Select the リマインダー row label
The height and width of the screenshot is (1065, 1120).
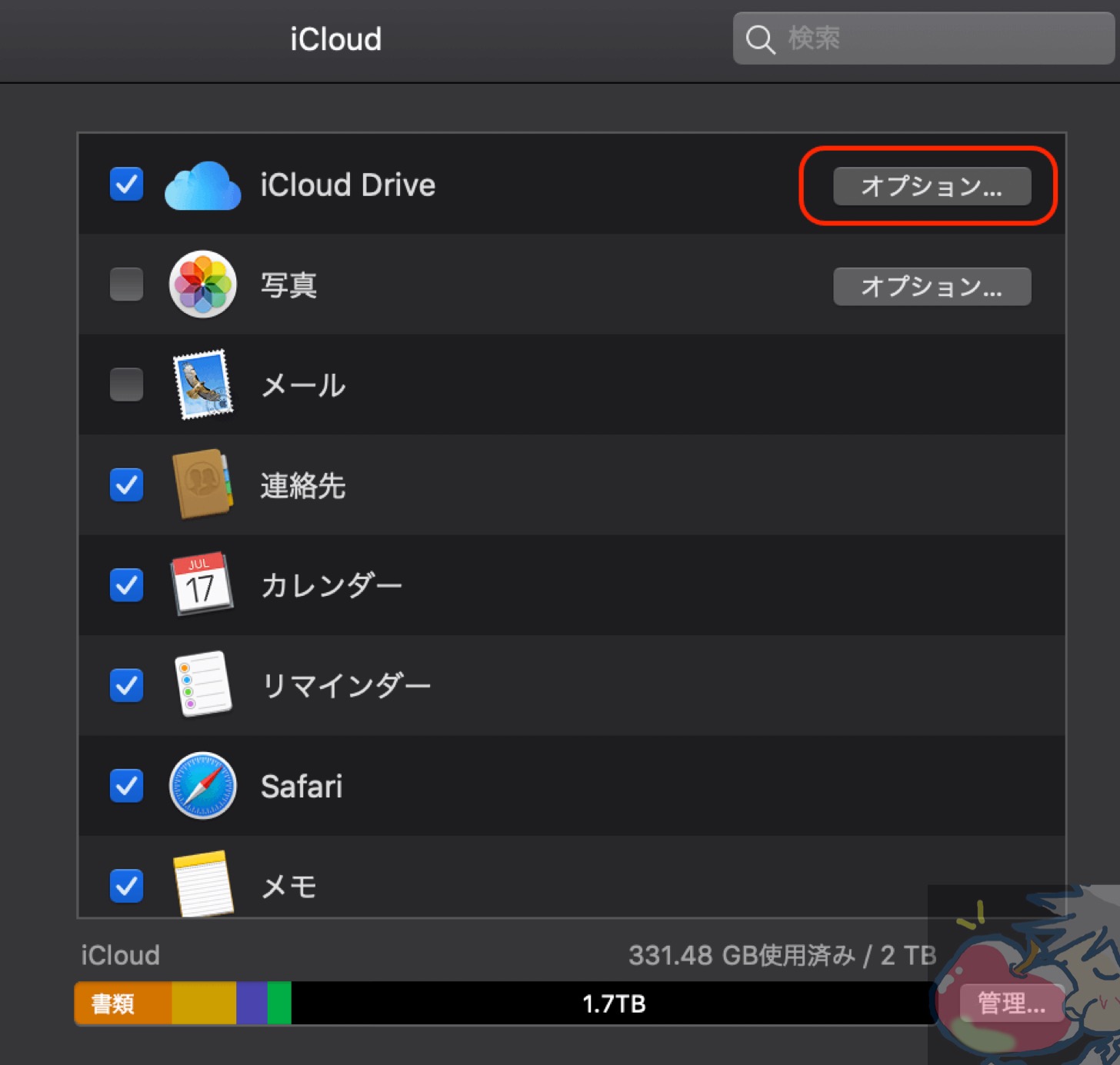(x=346, y=686)
